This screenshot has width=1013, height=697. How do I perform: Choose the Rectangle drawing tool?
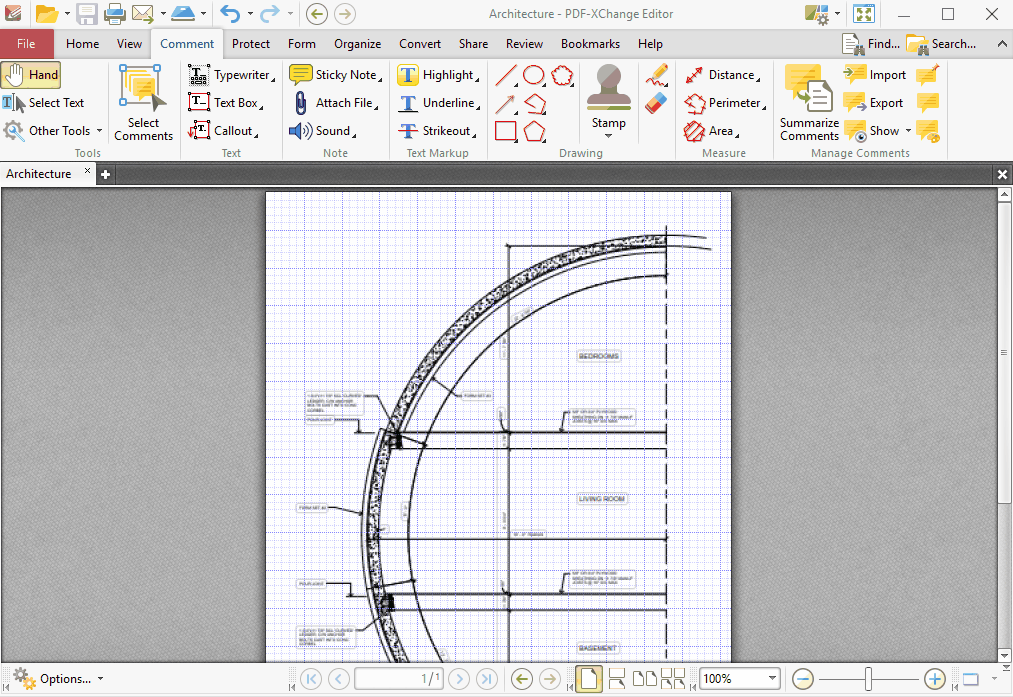(x=507, y=131)
